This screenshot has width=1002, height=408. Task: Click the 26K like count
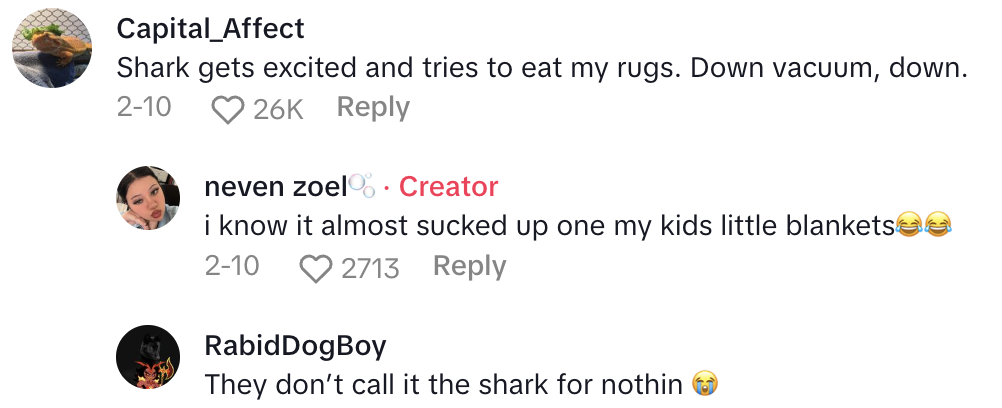pyautogui.click(x=278, y=109)
